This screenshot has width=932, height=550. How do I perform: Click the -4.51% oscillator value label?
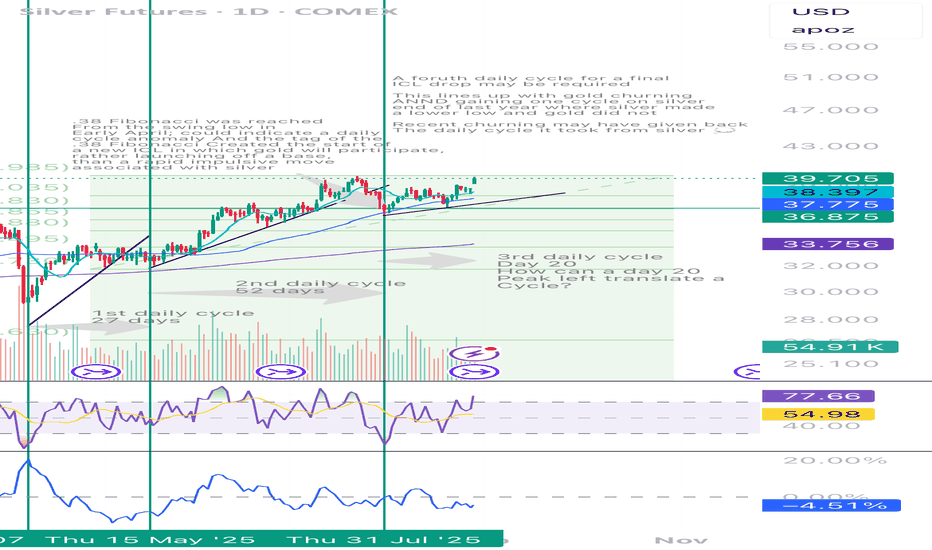(831, 505)
